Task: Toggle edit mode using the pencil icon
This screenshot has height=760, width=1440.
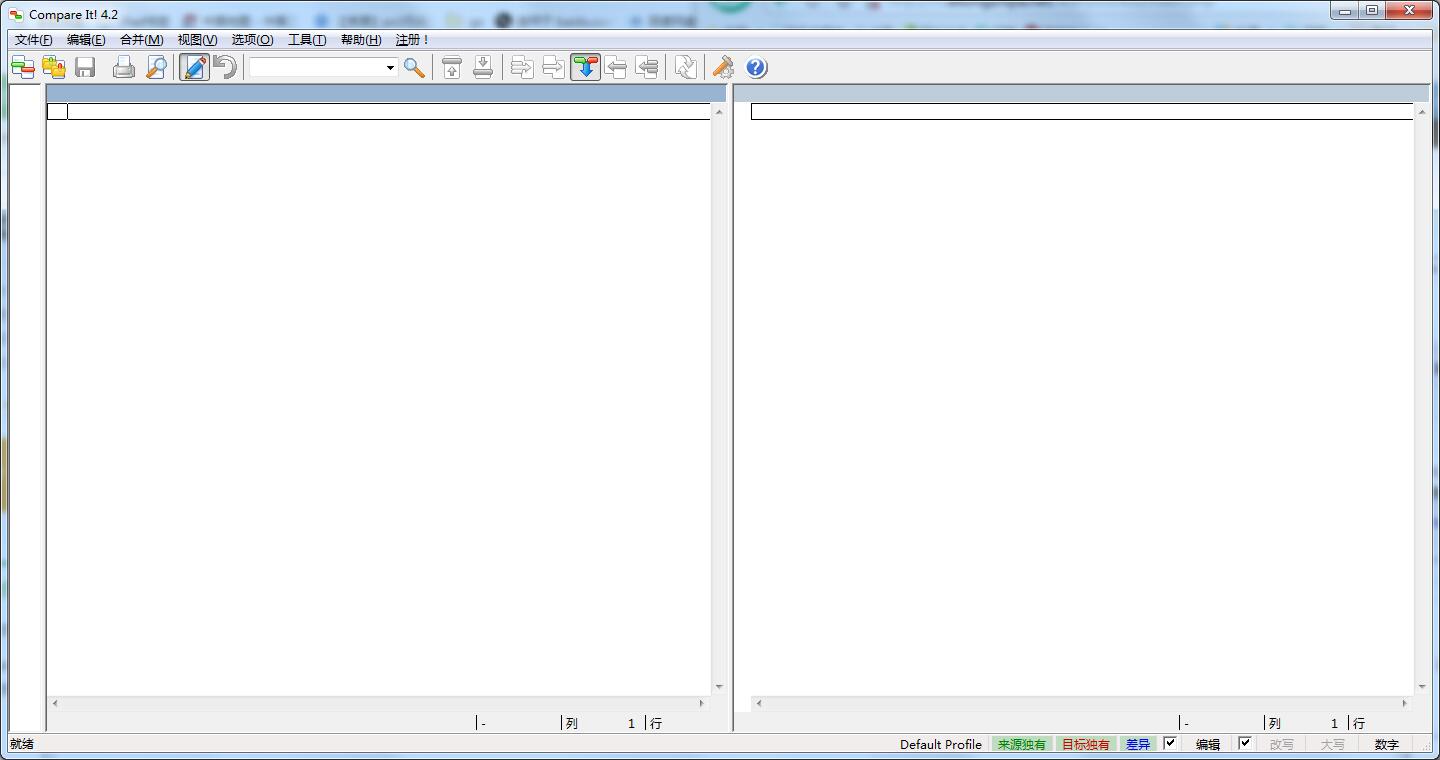Action: pos(193,67)
